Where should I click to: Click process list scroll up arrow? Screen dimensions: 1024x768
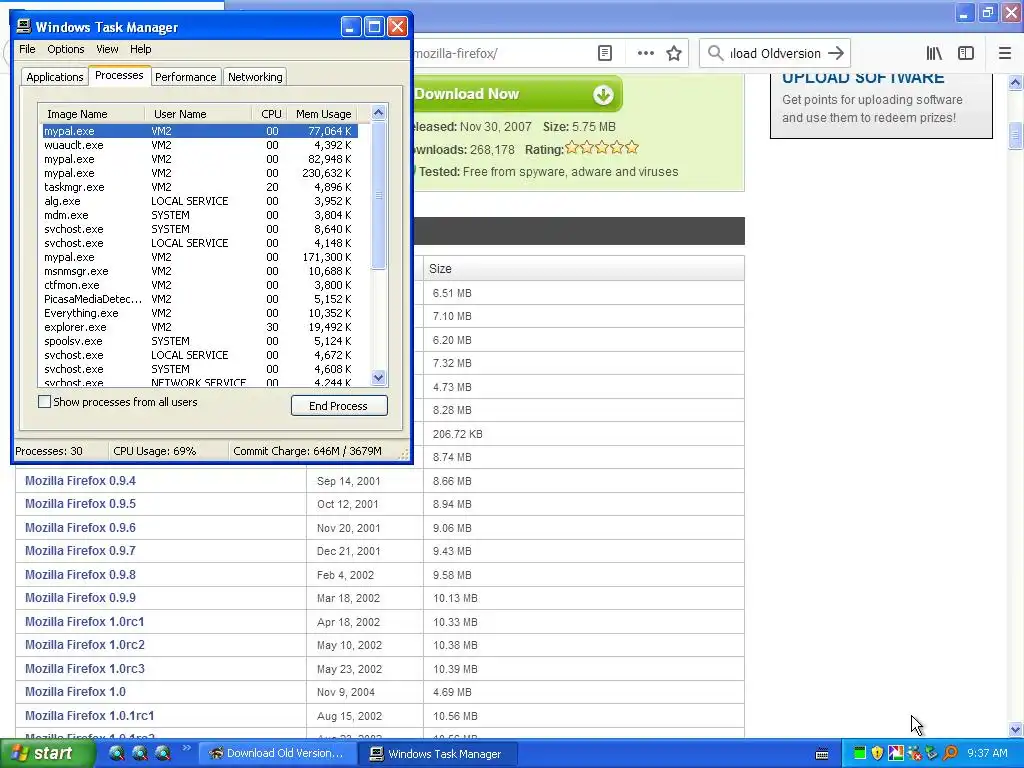coord(378,113)
